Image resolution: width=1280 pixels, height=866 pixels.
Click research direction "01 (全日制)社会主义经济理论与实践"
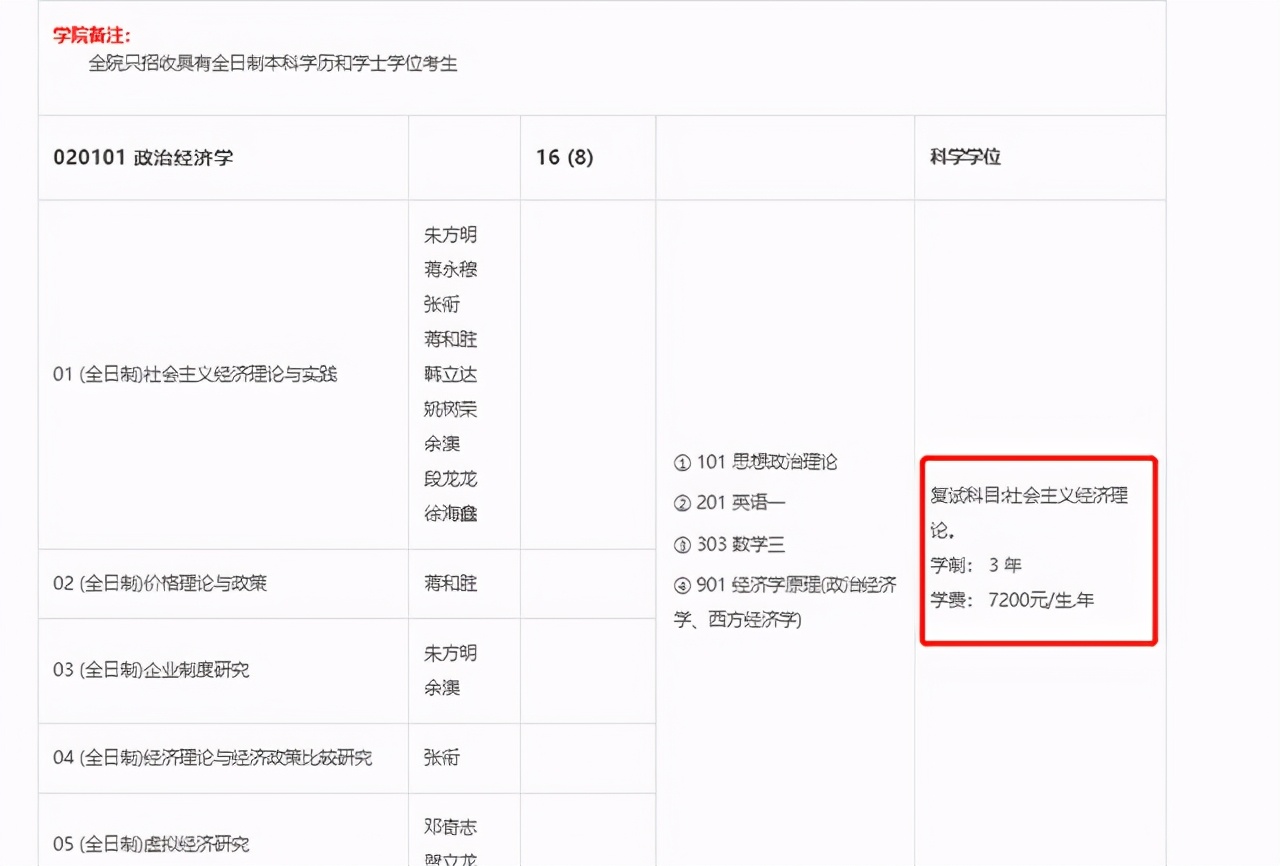point(194,374)
